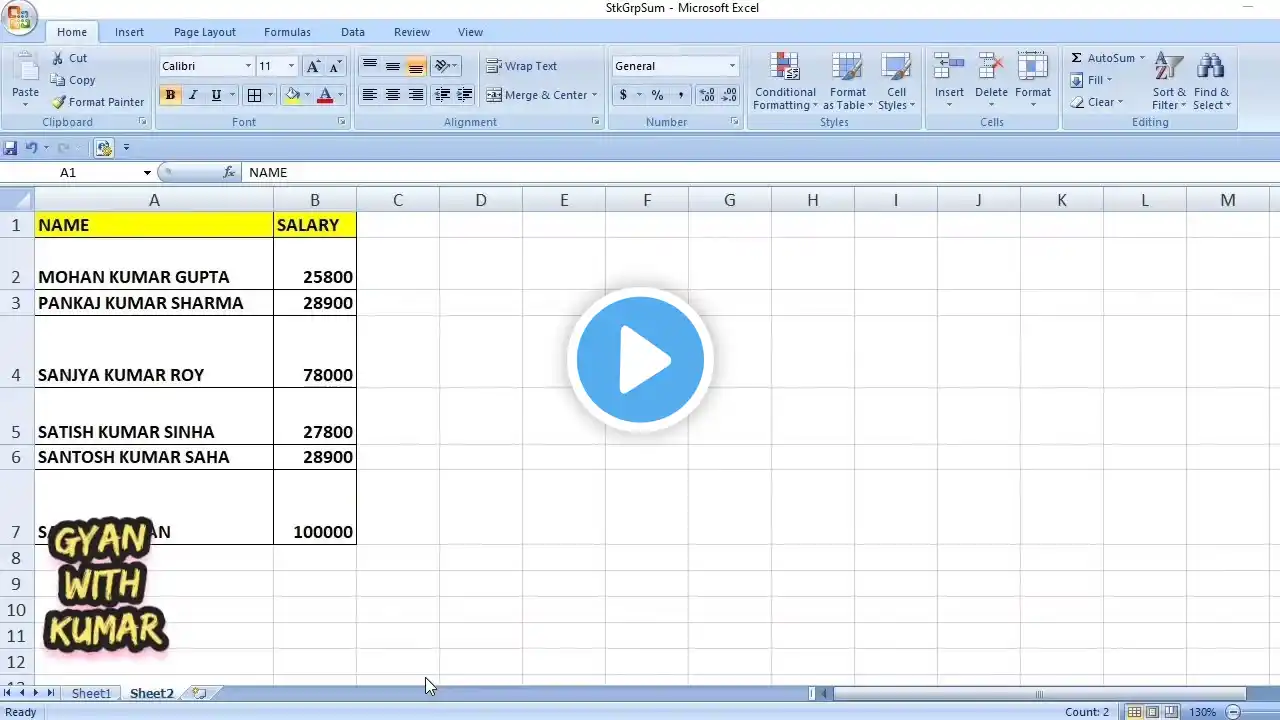Open Customize Quick Access Toolbar dropdown
The height and width of the screenshot is (720, 1280).
pos(126,148)
